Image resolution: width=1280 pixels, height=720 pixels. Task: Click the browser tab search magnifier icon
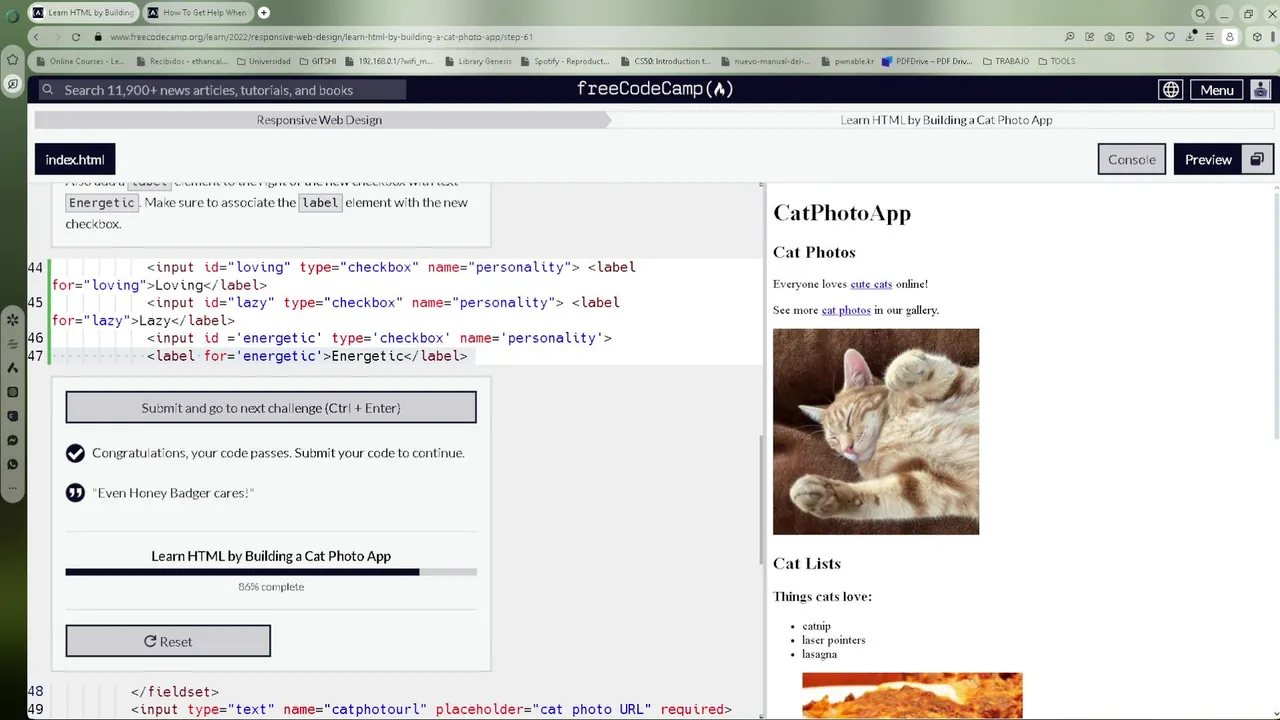1200,13
